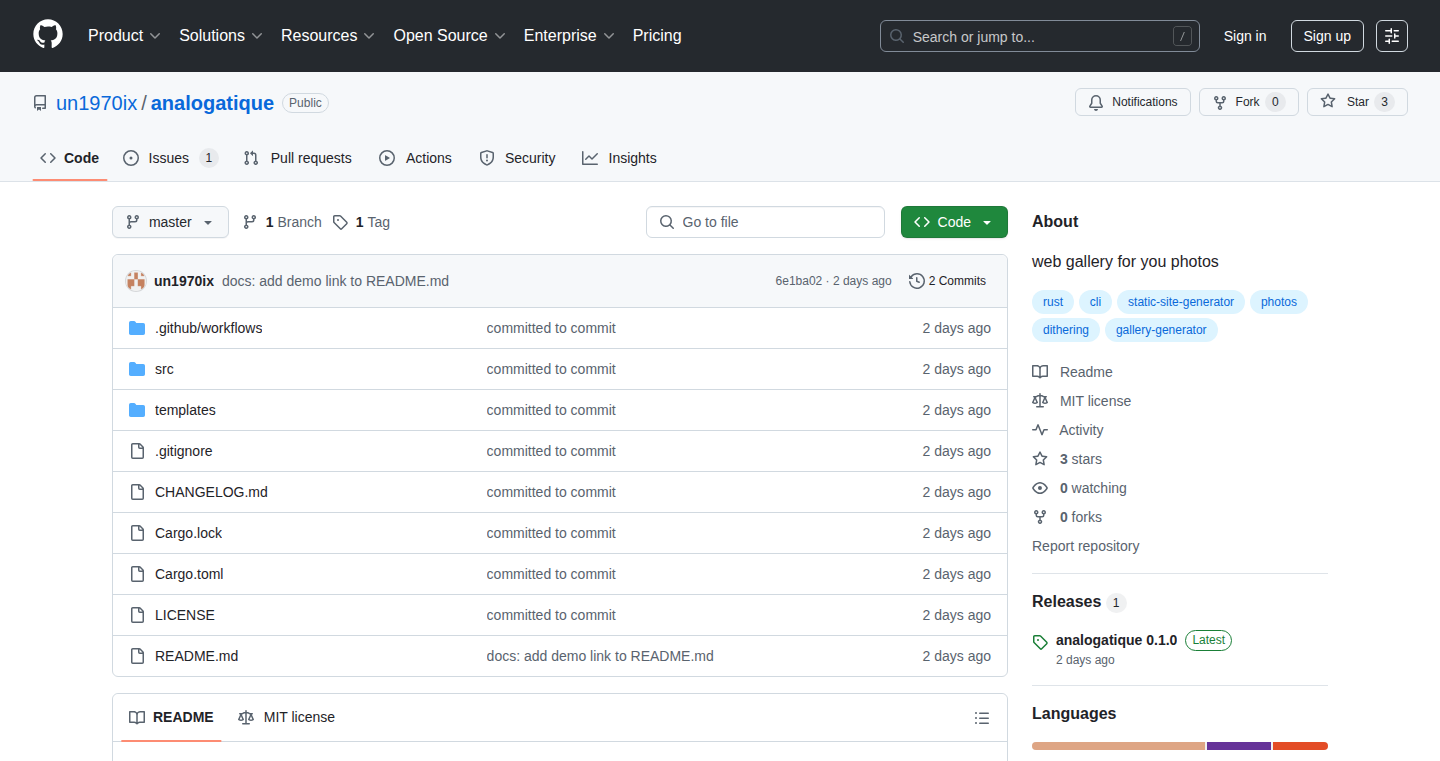Click the folder icon for .github/workflows
1440x761 pixels.
coord(137,328)
